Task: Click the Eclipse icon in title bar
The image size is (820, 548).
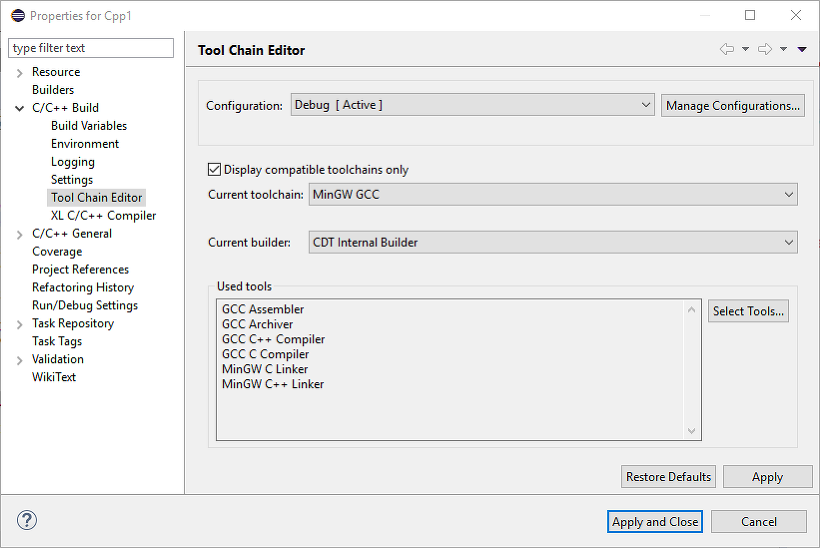Action: 18,15
